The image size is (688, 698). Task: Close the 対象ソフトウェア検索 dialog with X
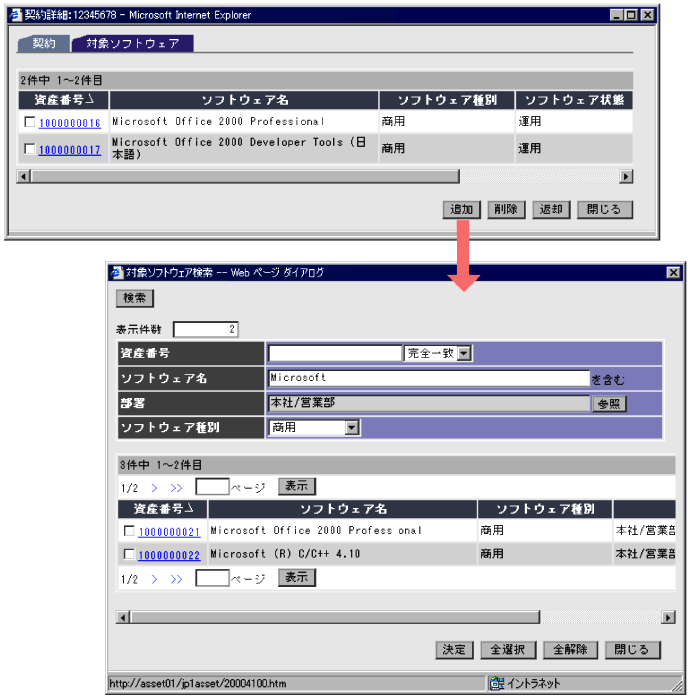pos(673,272)
